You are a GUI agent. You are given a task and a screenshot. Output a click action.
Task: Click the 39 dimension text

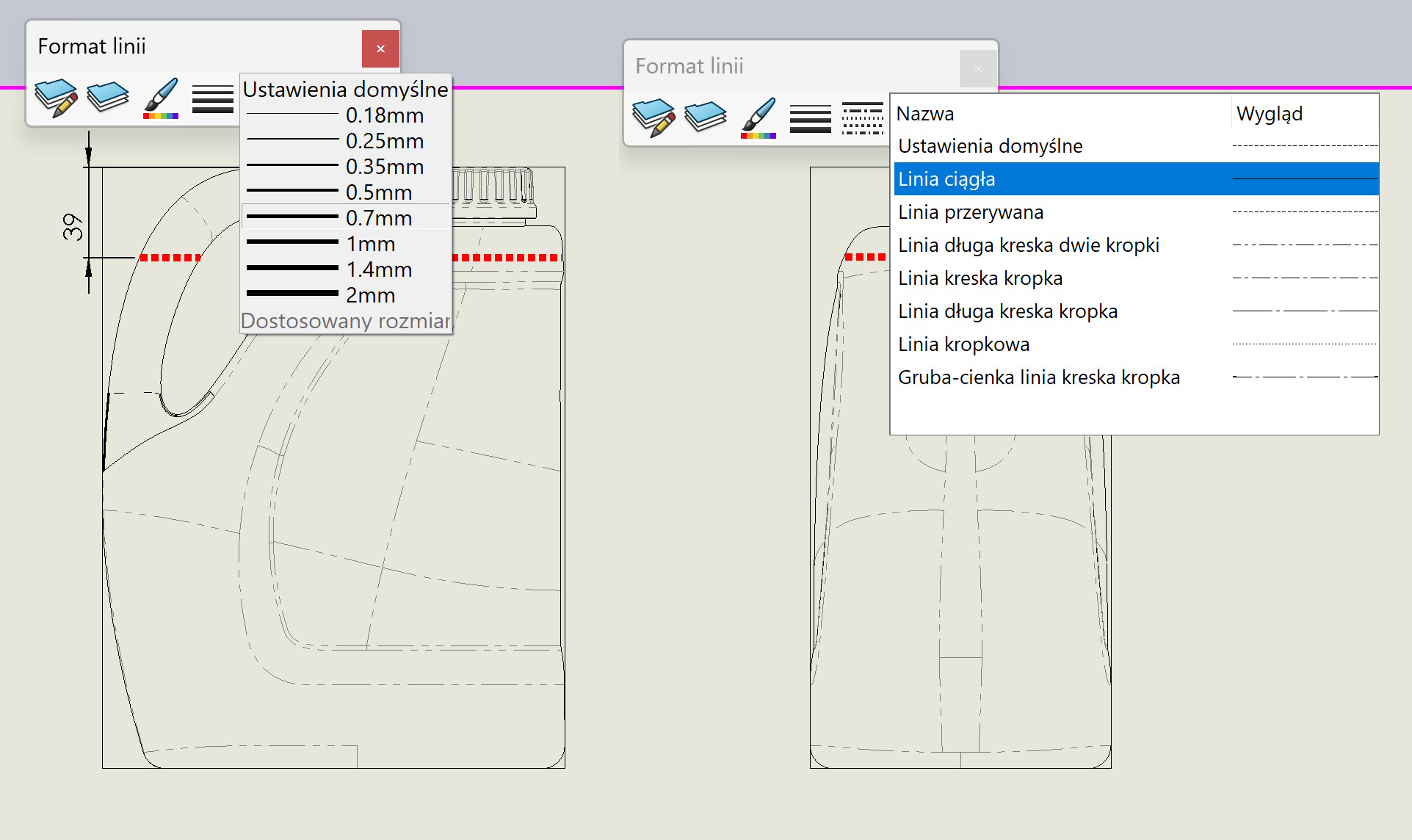tap(73, 227)
